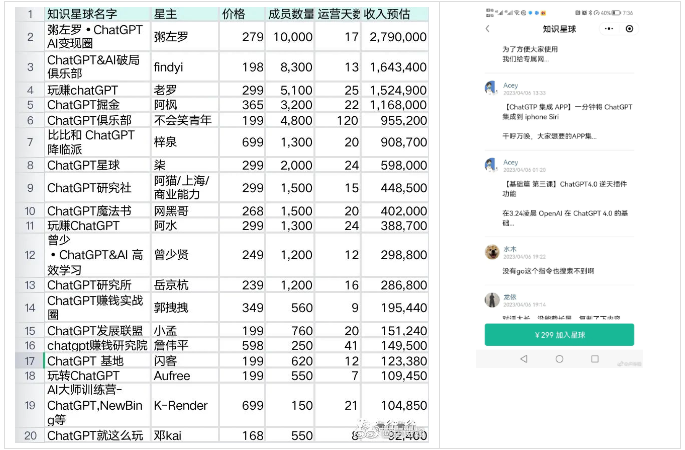
Task: Tap the avatar on the last visible phone post
Action: (492, 300)
